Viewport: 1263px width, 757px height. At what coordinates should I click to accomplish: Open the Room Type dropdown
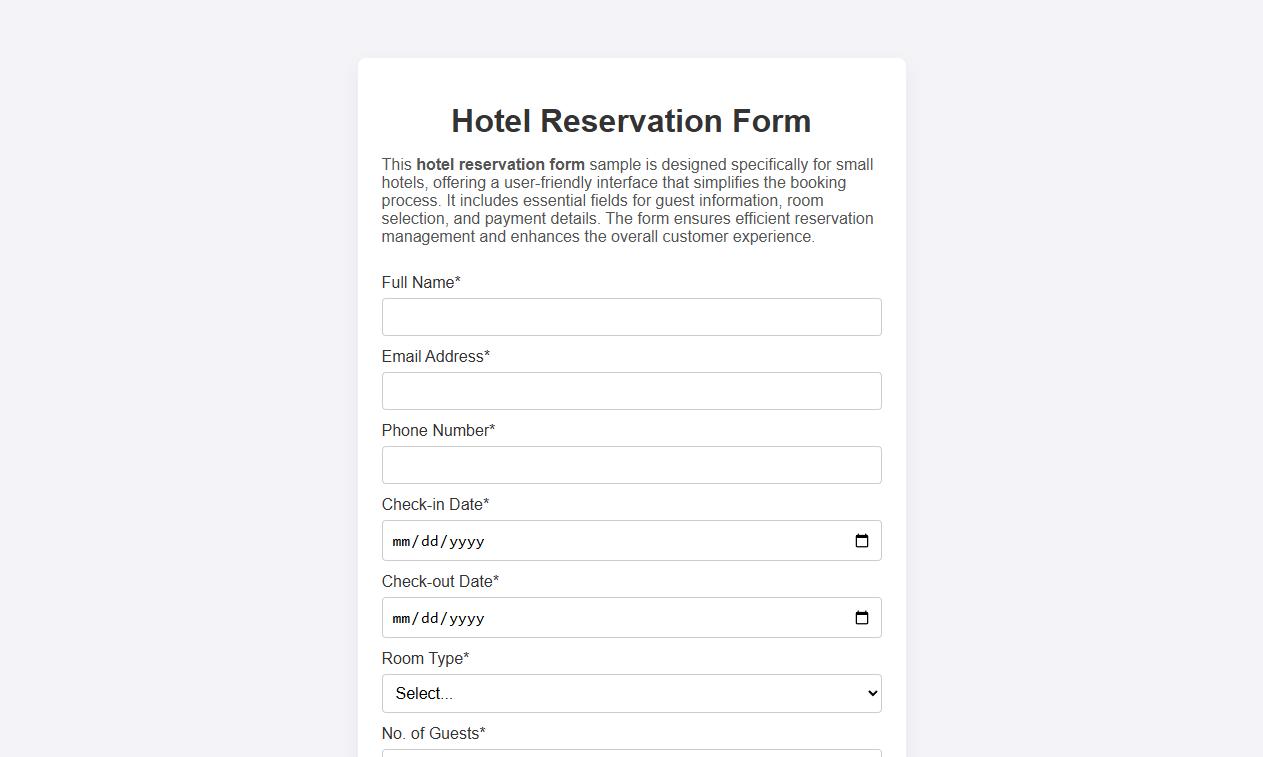pyautogui.click(x=631, y=693)
